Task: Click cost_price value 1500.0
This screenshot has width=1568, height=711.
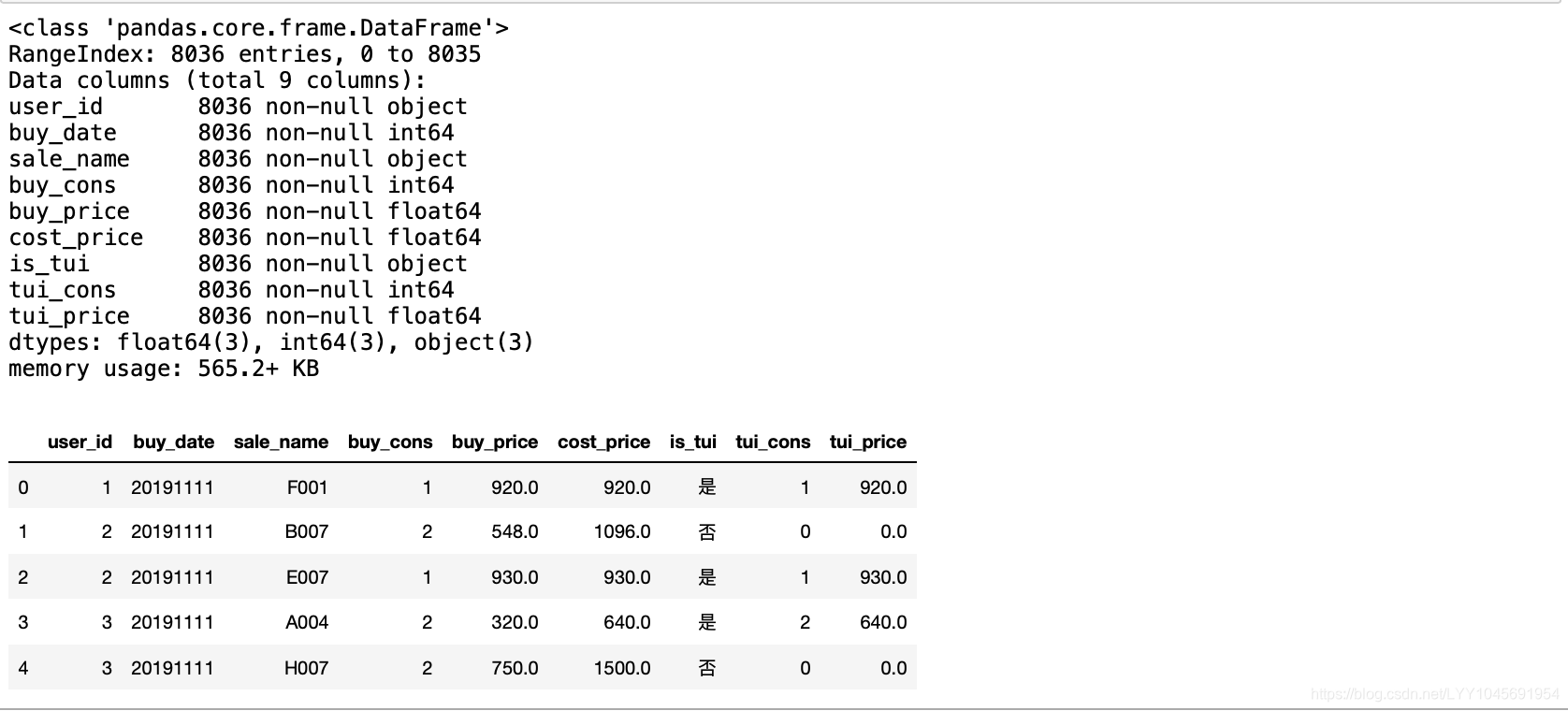Action: pyautogui.click(x=622, y=668)
